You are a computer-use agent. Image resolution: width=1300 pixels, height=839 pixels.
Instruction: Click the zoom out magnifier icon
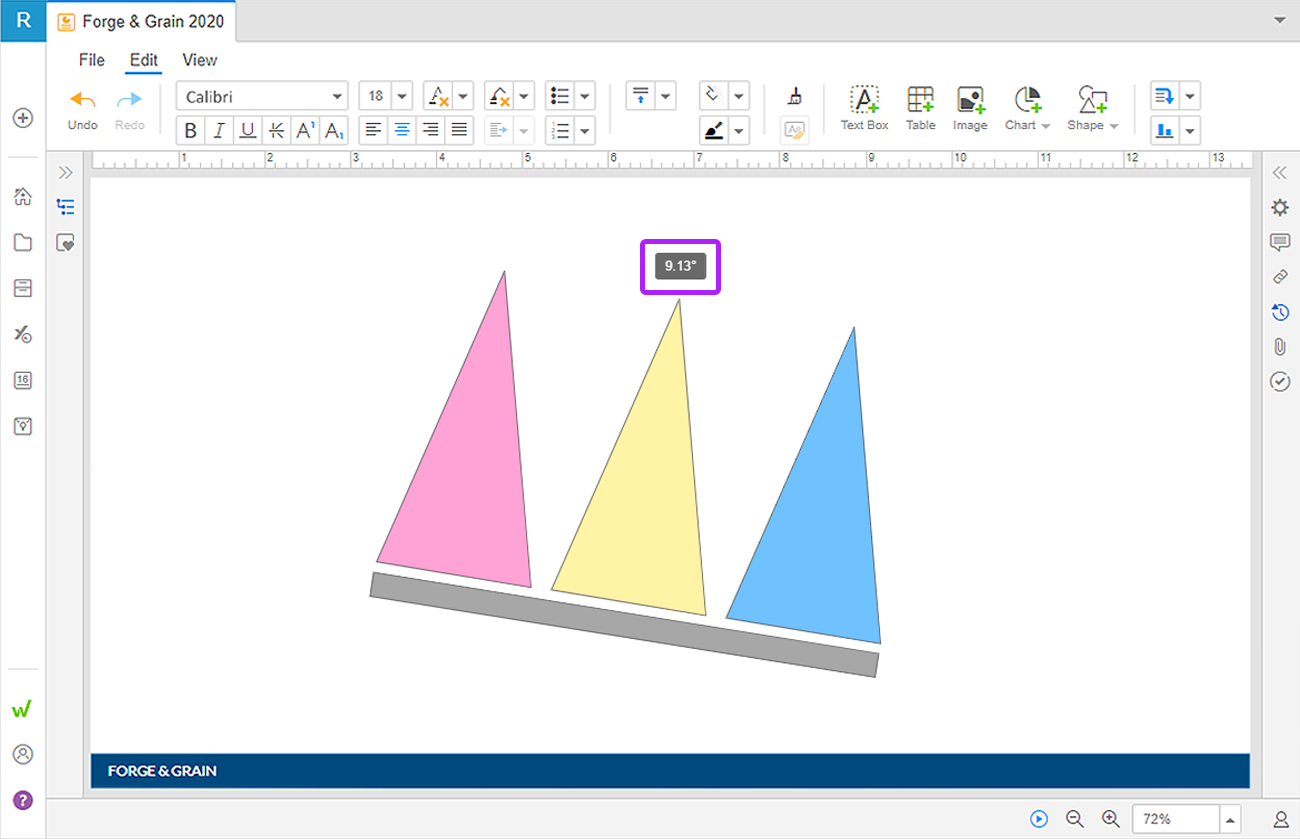(x=1075, y=819)
